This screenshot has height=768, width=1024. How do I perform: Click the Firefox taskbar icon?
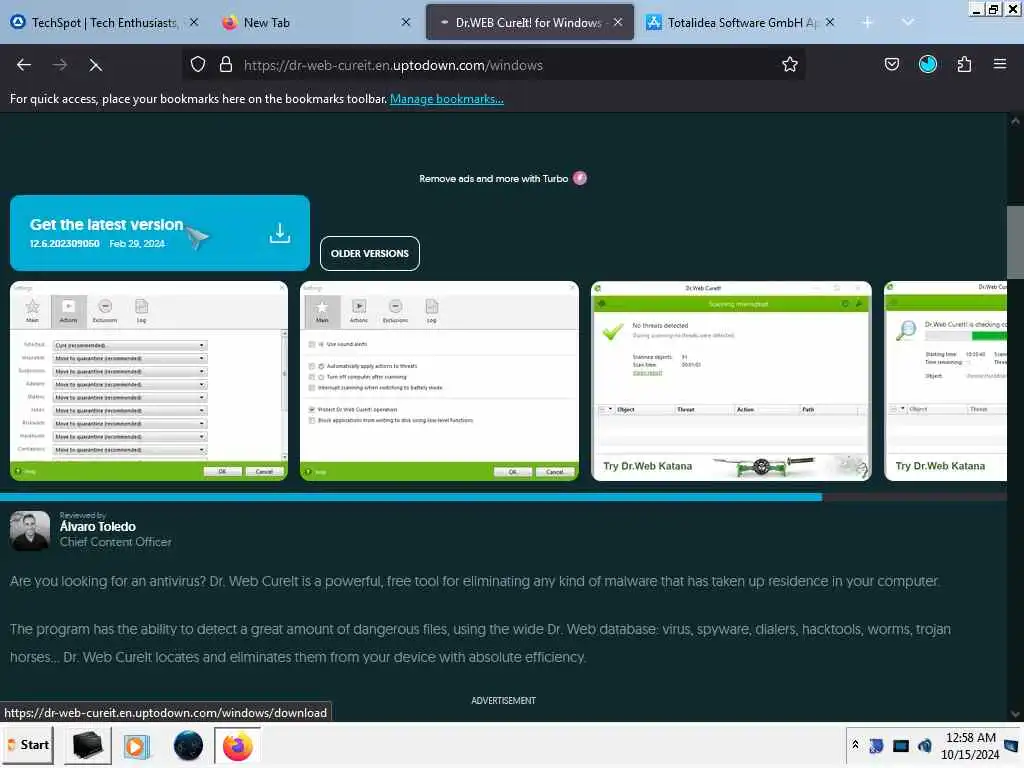[x=238, y=745]
